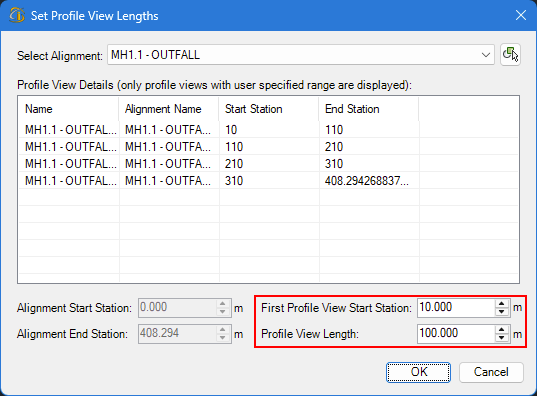537x396 pixels.
Task: Click the pick alignment from drawing icon
Action: click(510, 55)
